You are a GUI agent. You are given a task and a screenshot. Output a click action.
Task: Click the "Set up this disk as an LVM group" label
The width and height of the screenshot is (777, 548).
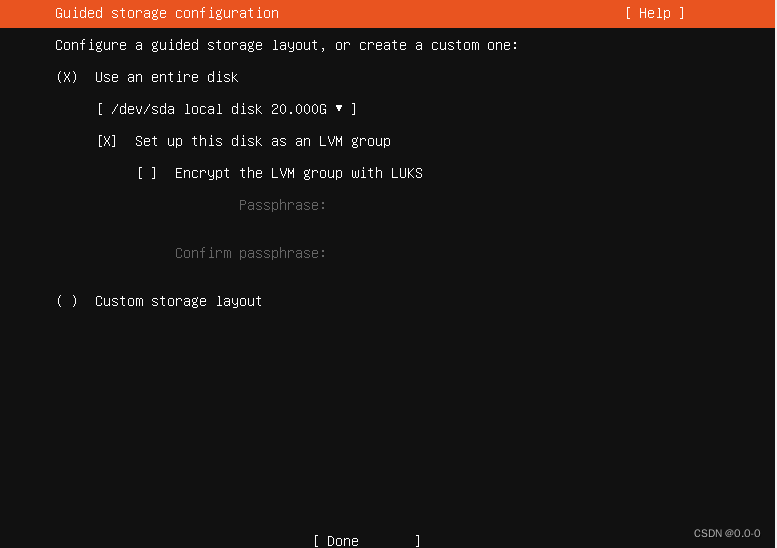(263, 141)
